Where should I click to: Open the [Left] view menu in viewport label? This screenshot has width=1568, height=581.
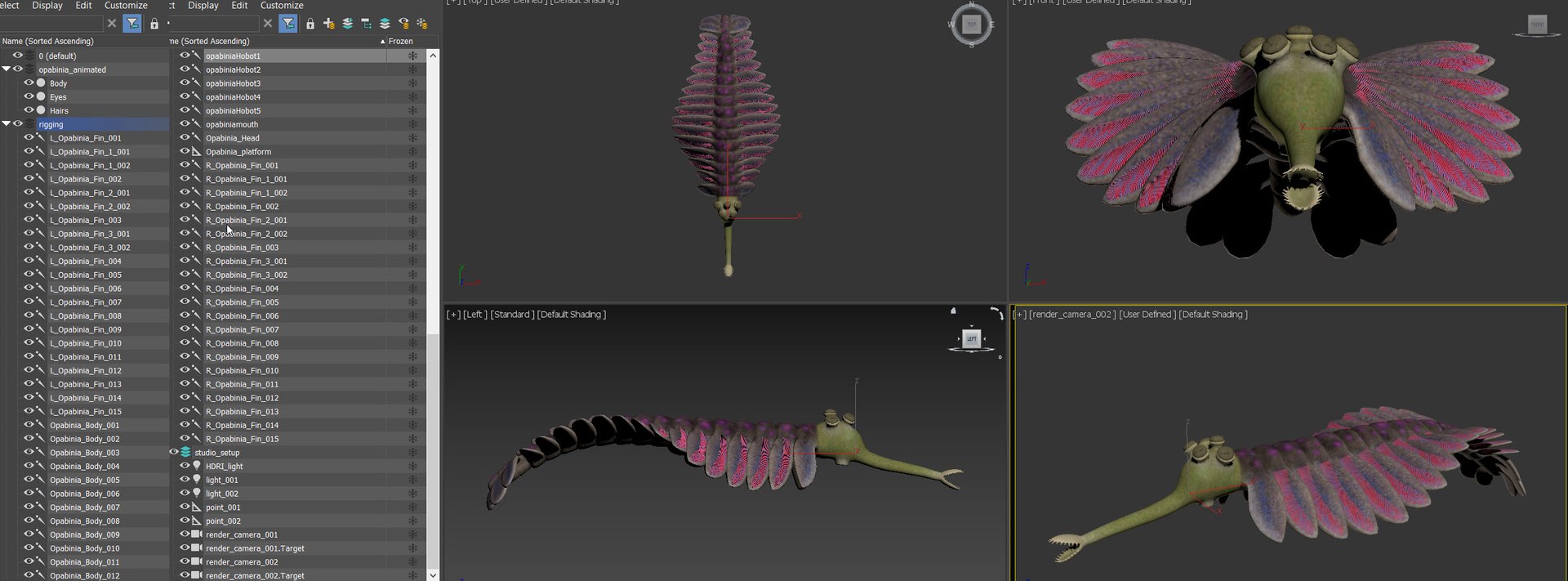click(474, 315)
